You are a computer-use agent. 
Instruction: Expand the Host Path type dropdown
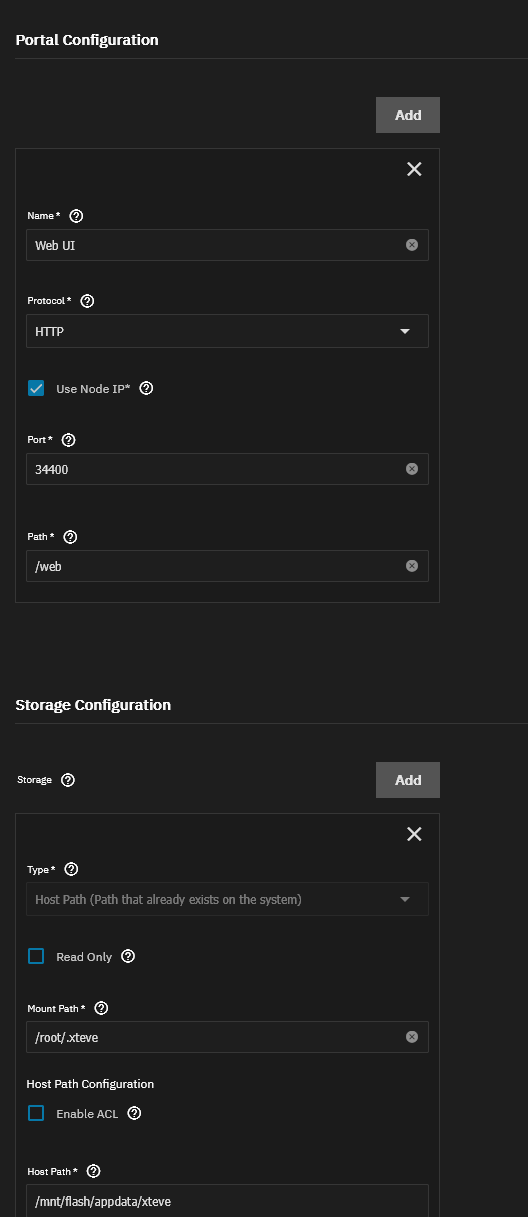pos(227,899)
